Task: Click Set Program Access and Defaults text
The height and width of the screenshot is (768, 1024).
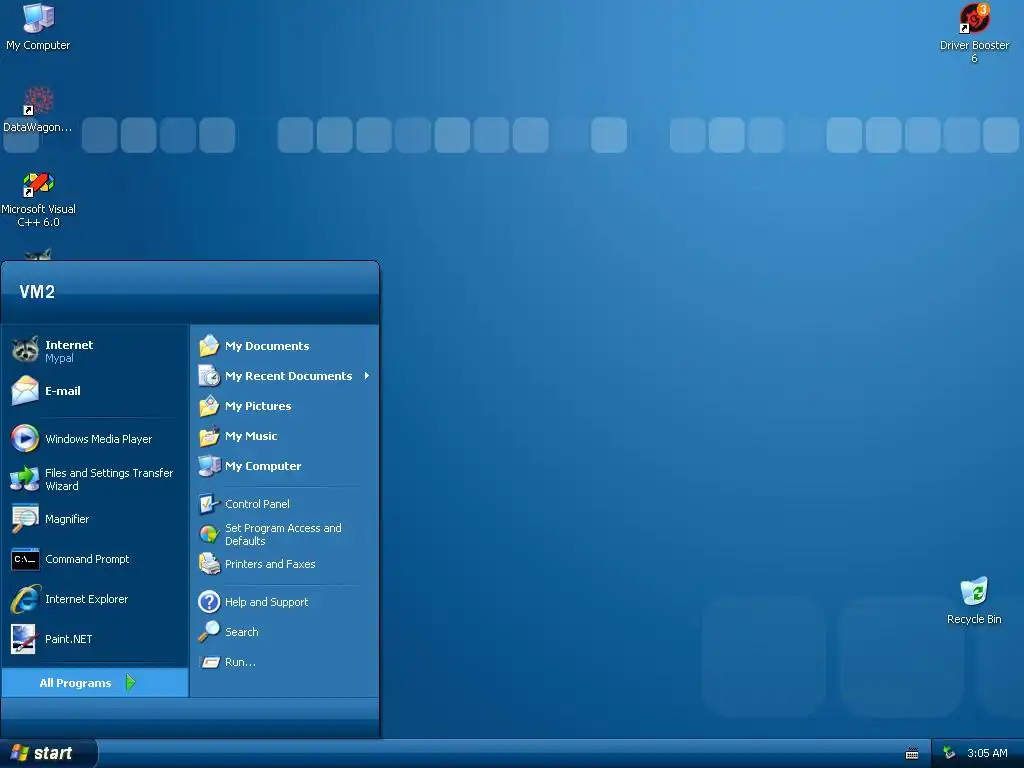Action: coord(283,534)
